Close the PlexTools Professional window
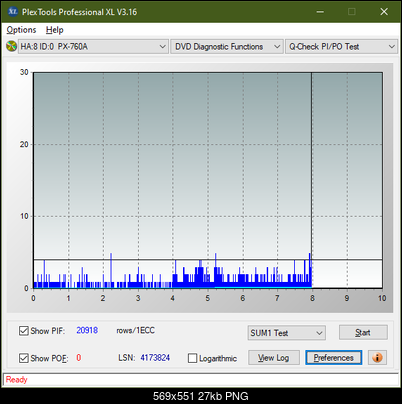 [384, 12]
